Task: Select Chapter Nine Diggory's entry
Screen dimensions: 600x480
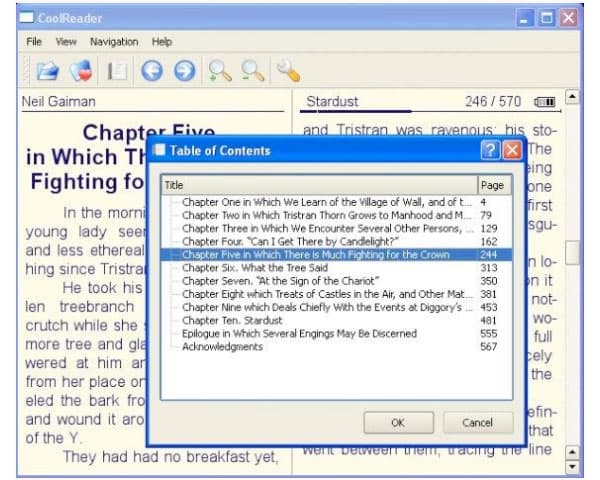Action: click(x=336, y=307)
